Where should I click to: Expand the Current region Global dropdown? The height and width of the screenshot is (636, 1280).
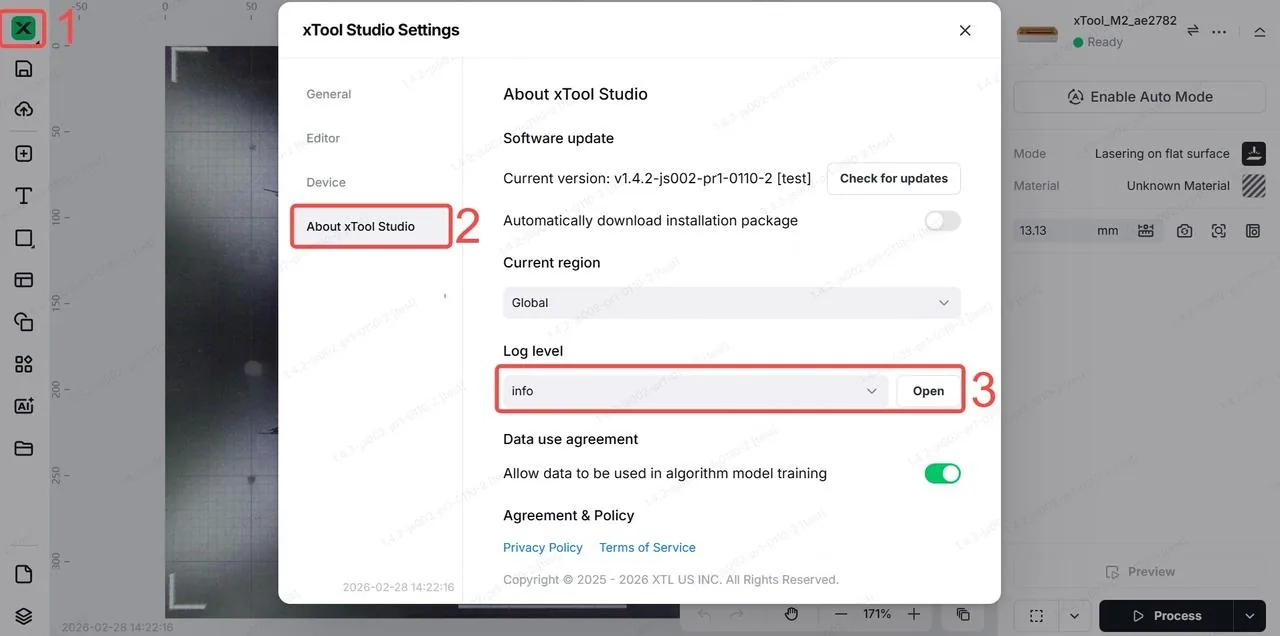[x=732, y=303]
